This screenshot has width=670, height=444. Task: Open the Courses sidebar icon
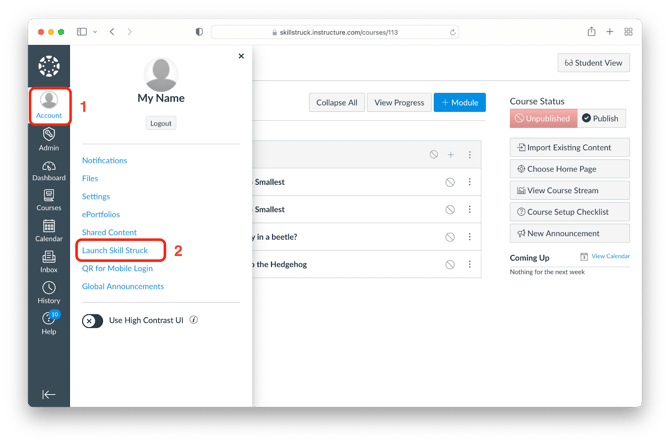[x=49, y=200]
